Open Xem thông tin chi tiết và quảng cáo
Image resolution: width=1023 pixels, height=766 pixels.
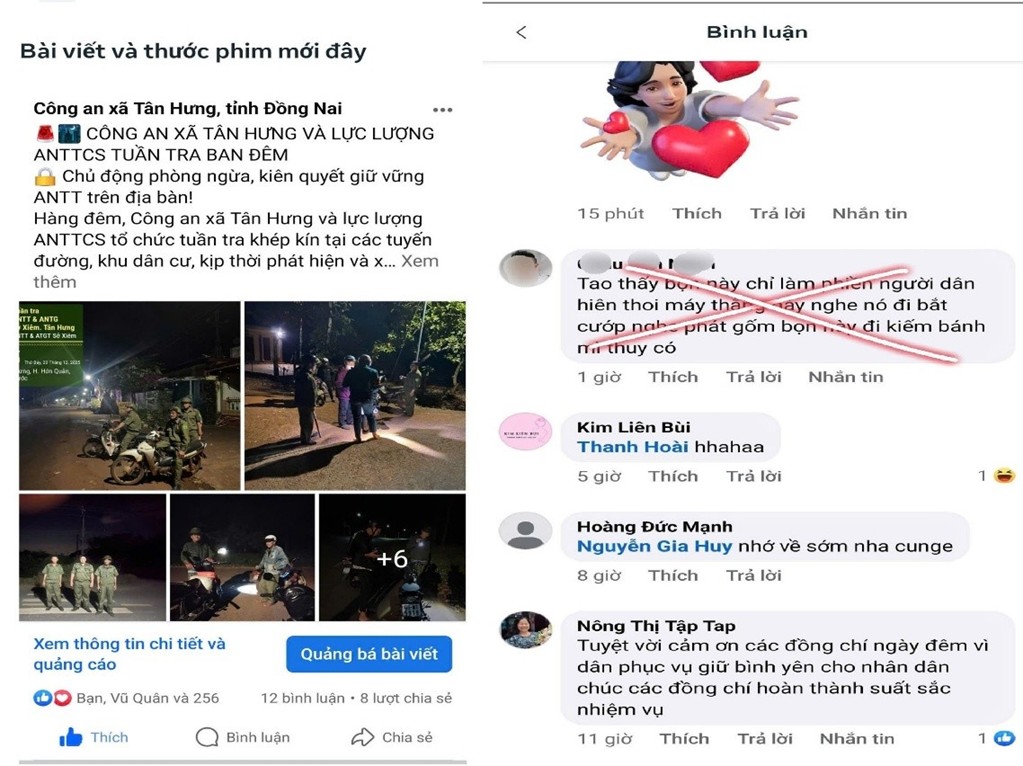click(129, 654)
